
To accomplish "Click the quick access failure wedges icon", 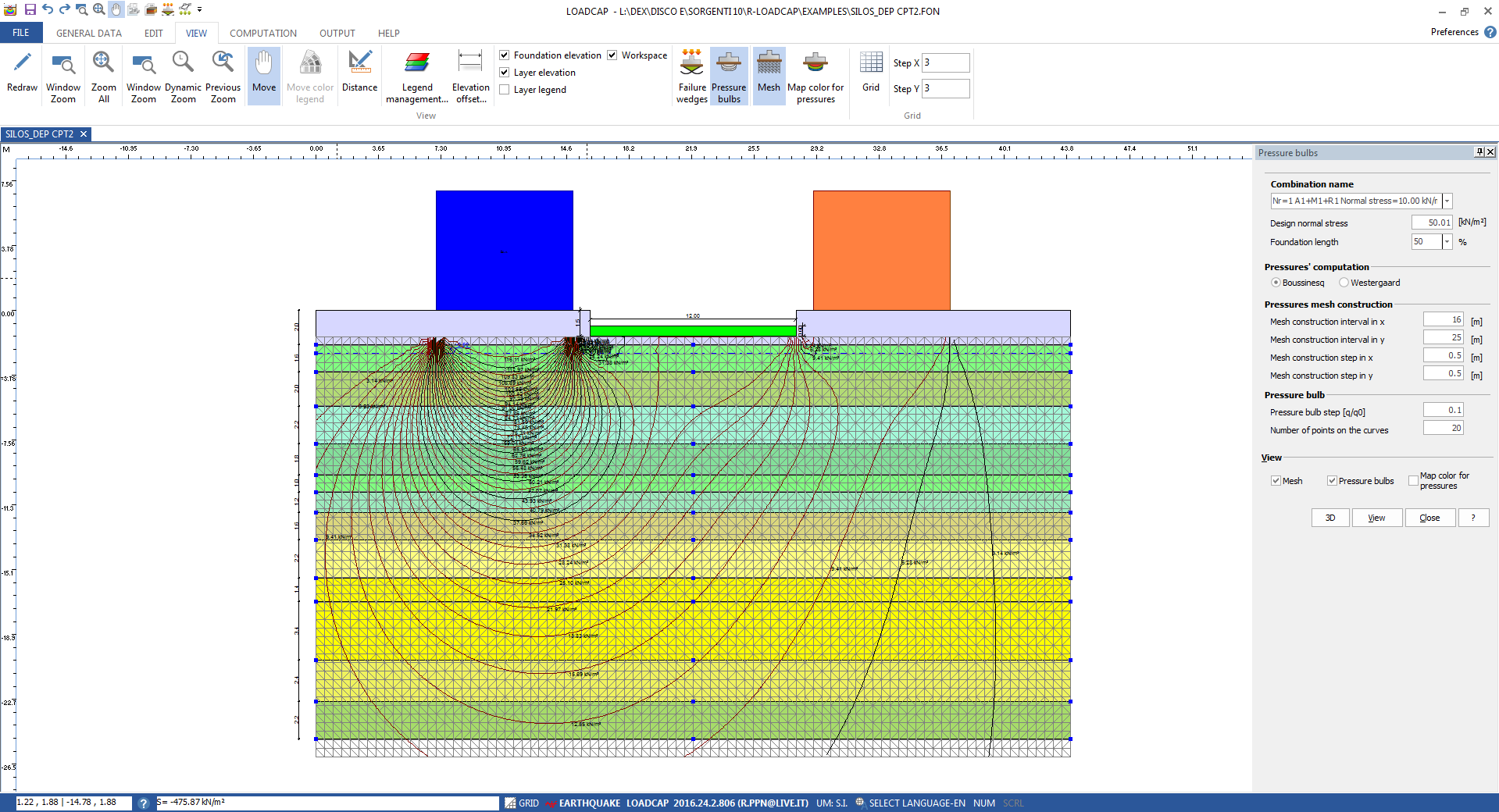I will point(168,9).
